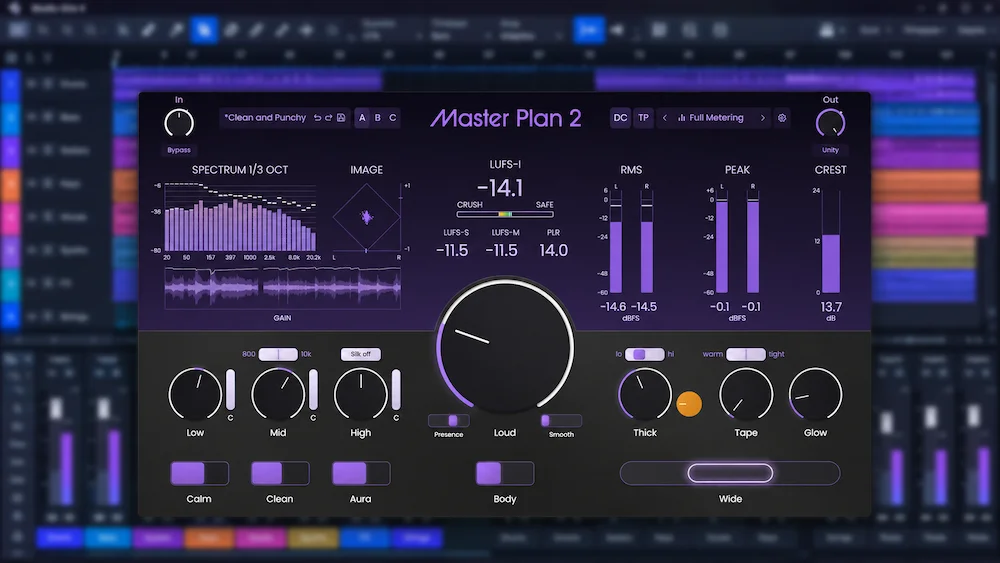The width and height of the screenshot is (1000, 563).
Task: Toggle the TP true peak button
Action: point(643,118)
